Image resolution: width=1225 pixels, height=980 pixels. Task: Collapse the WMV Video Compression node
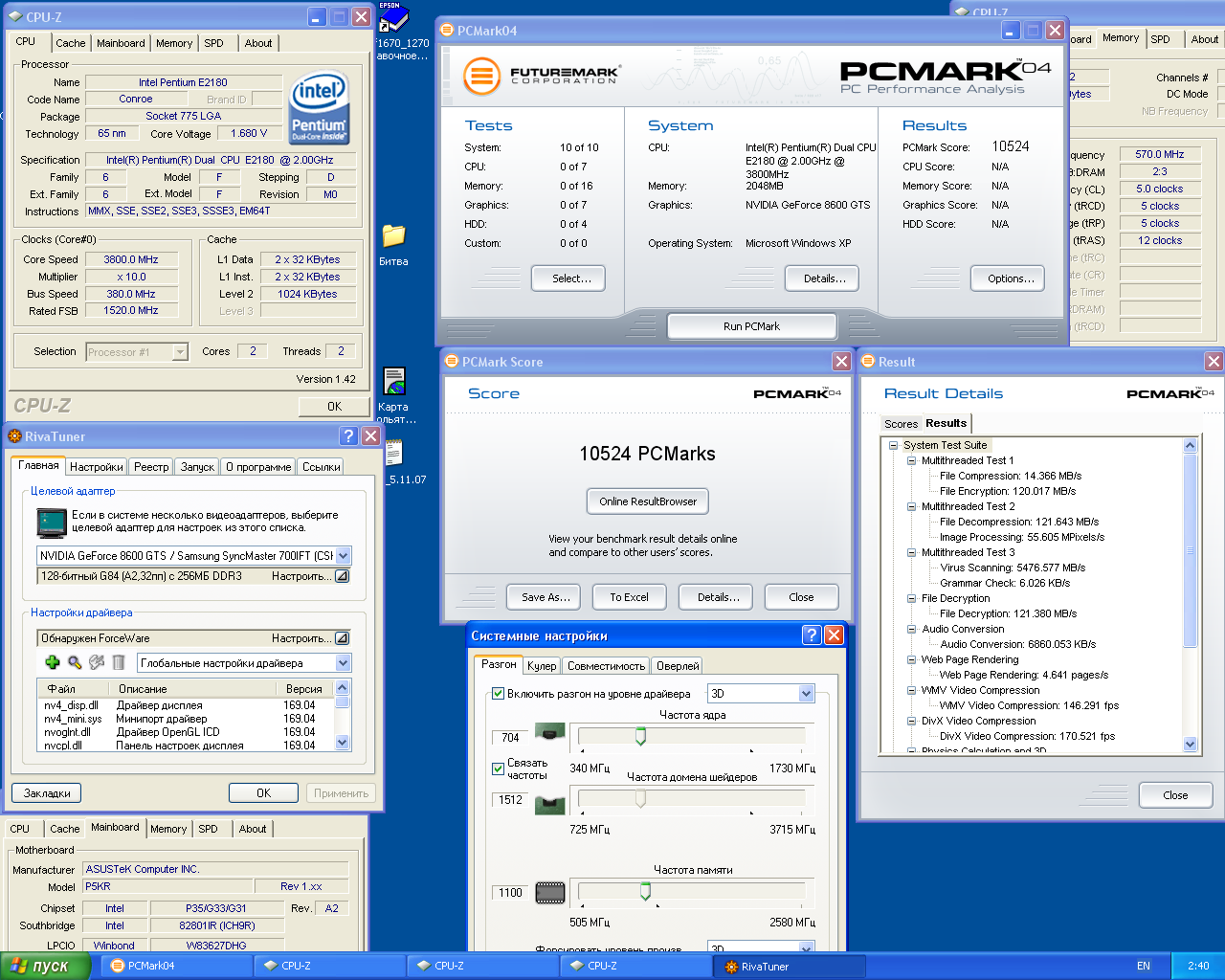coord(911,690)
